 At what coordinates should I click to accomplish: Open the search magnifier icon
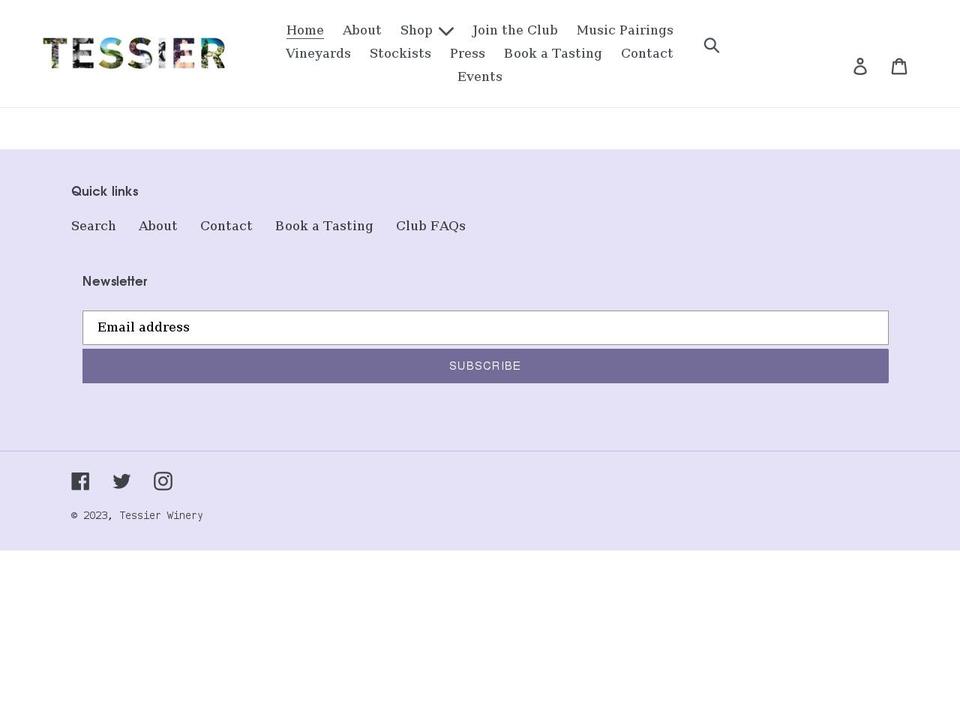711,45
